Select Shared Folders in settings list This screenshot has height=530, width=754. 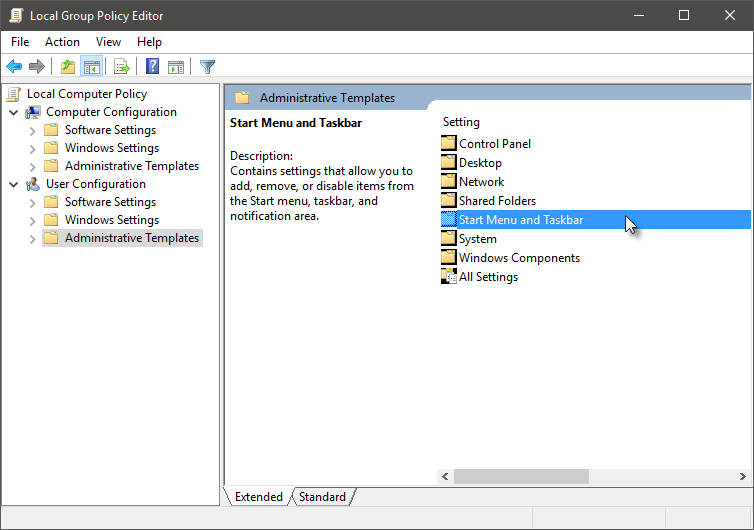[497, 201]
